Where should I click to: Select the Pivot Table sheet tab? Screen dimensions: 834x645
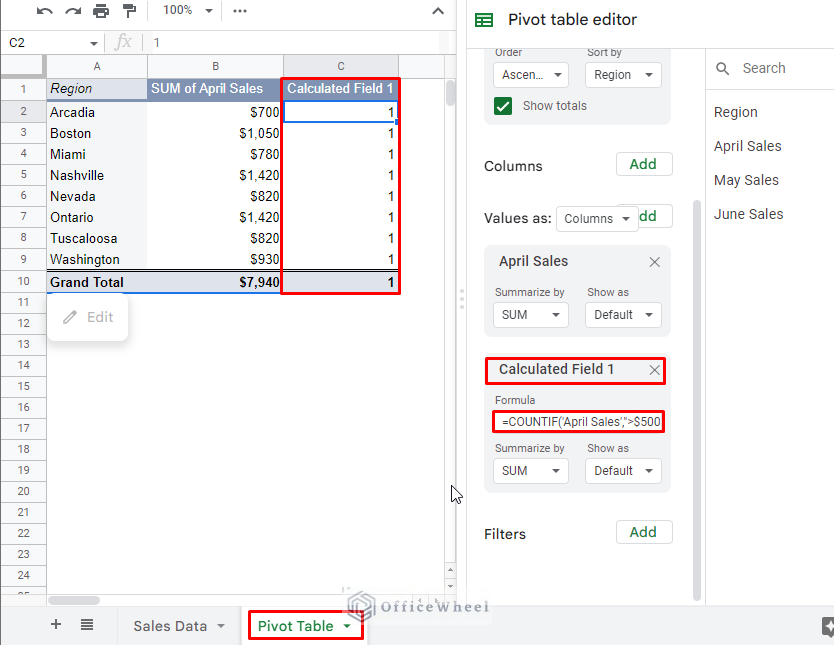pos(304,626)
